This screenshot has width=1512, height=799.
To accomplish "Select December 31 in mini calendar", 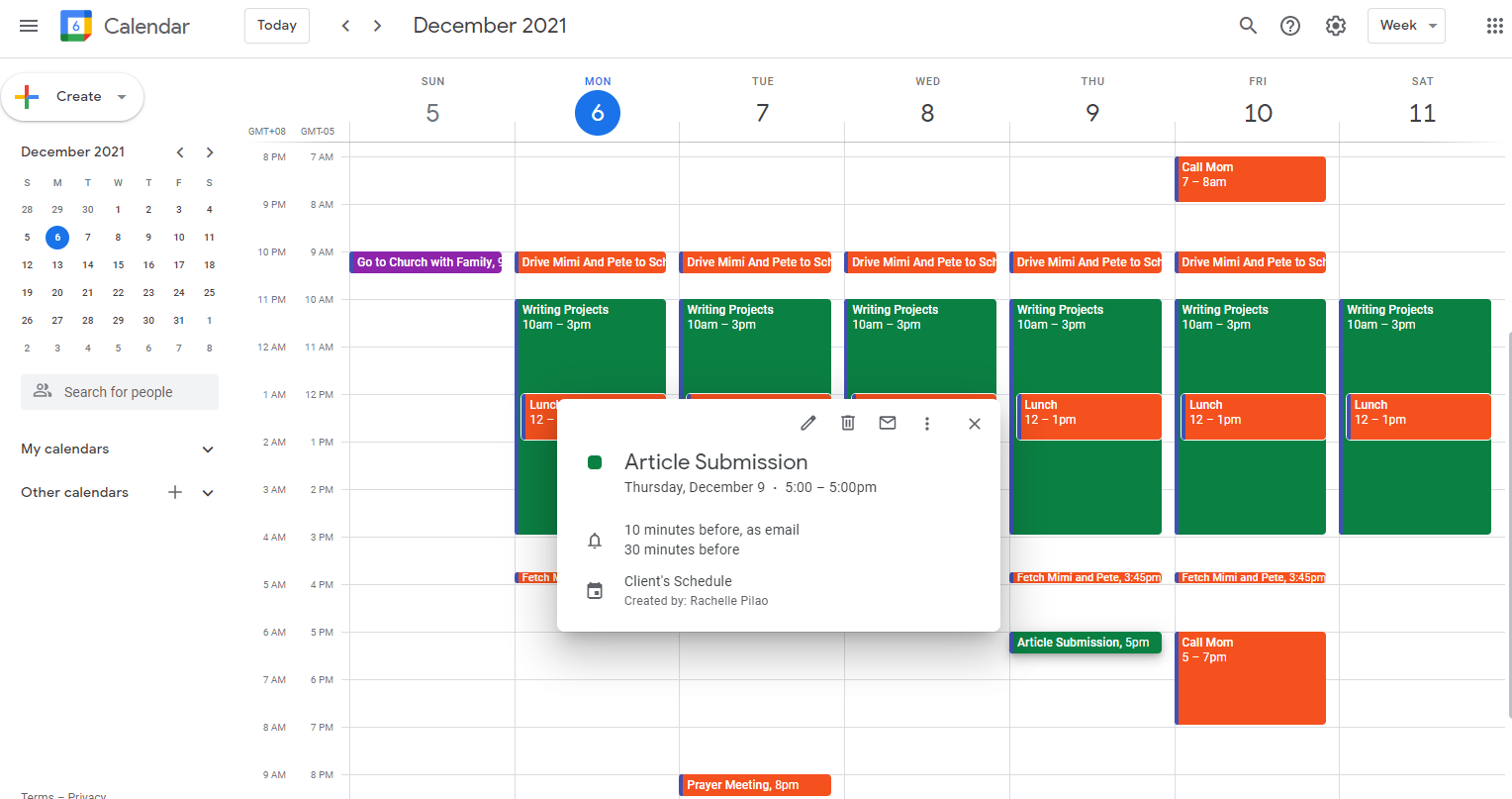I will point(178,321).
